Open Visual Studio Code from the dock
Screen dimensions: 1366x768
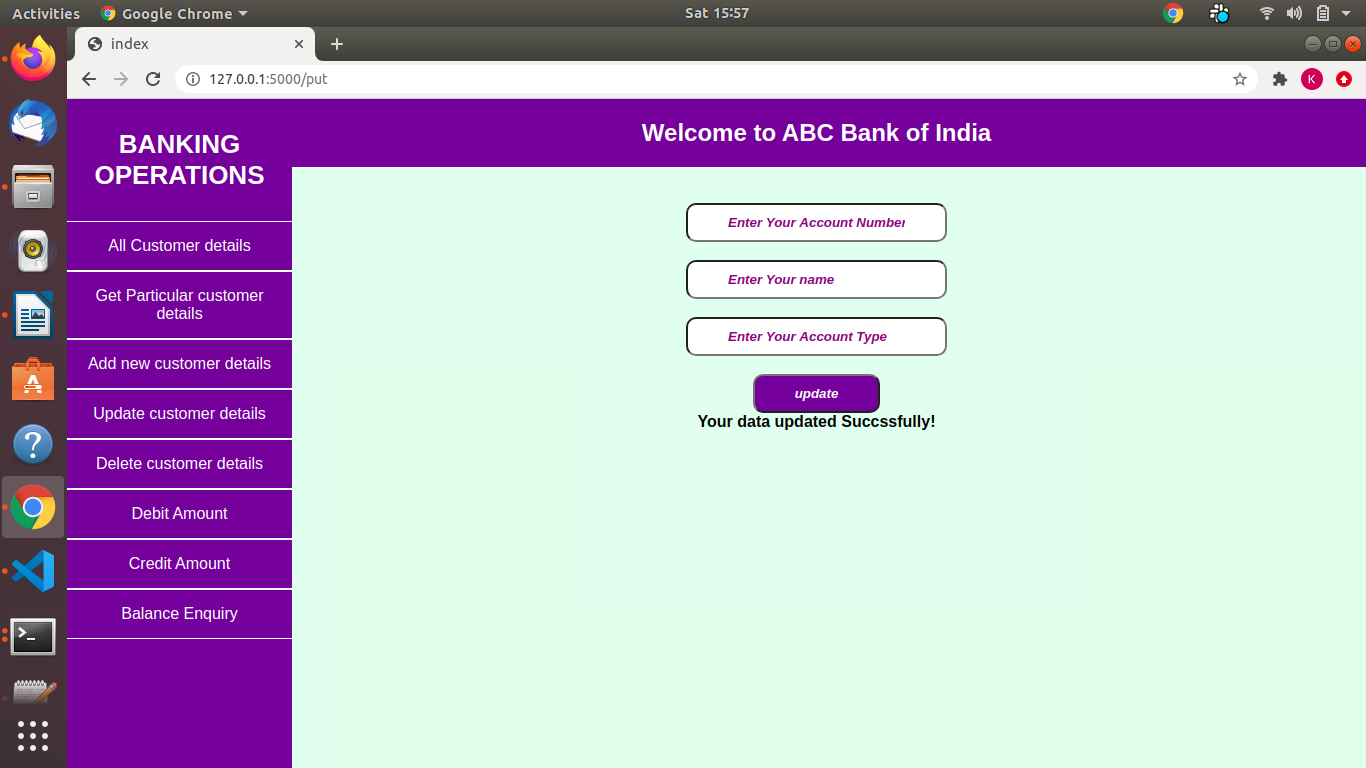pos(33,571)
